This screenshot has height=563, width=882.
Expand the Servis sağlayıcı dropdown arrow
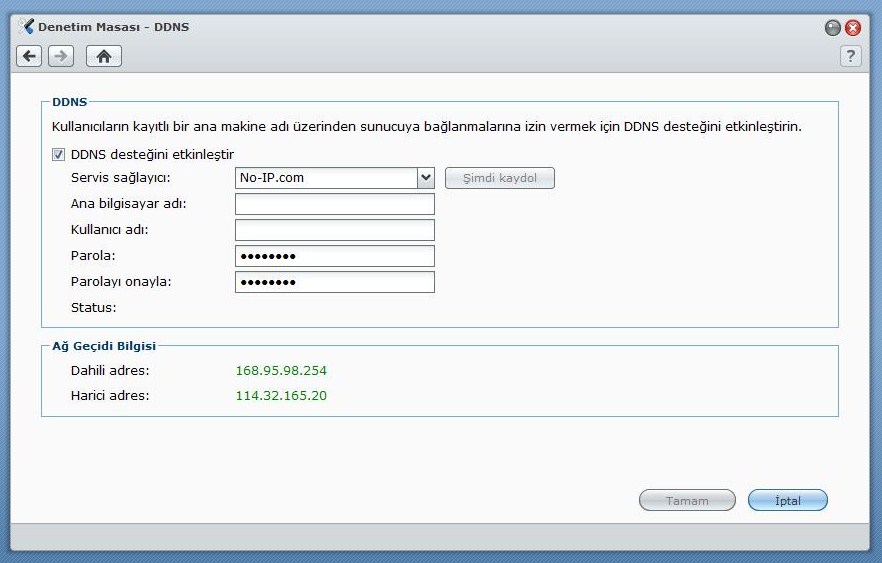[426, 178]
